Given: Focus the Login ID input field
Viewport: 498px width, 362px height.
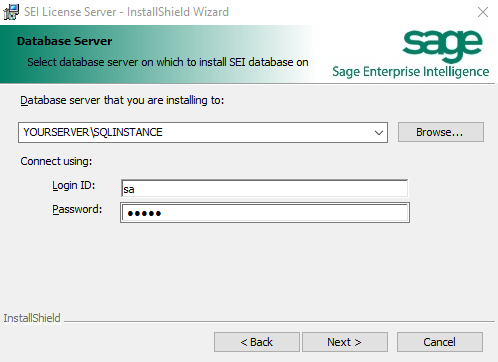Looking at the screenshot, I should pyautogui.click(x=264, y=189).
